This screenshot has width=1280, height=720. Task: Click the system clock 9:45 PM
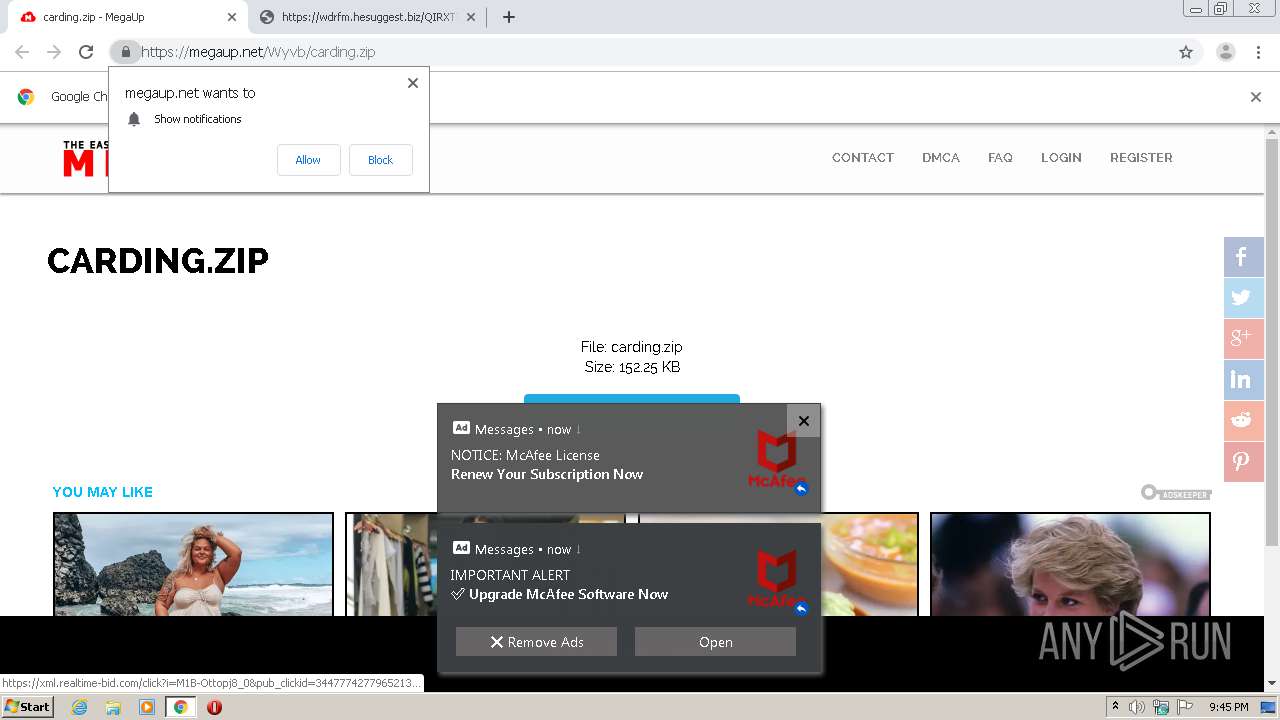pyautogui.click(x=1228, y=707)
